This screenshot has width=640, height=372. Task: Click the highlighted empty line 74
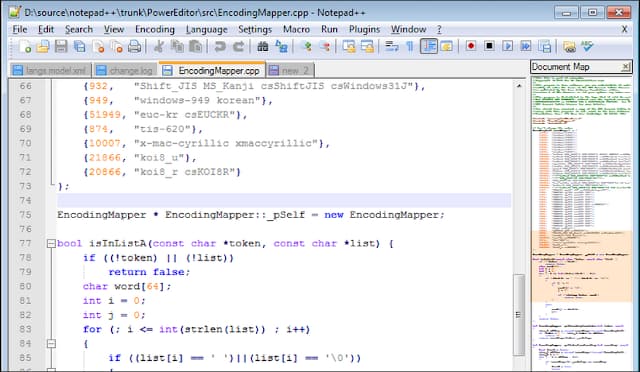284,200
